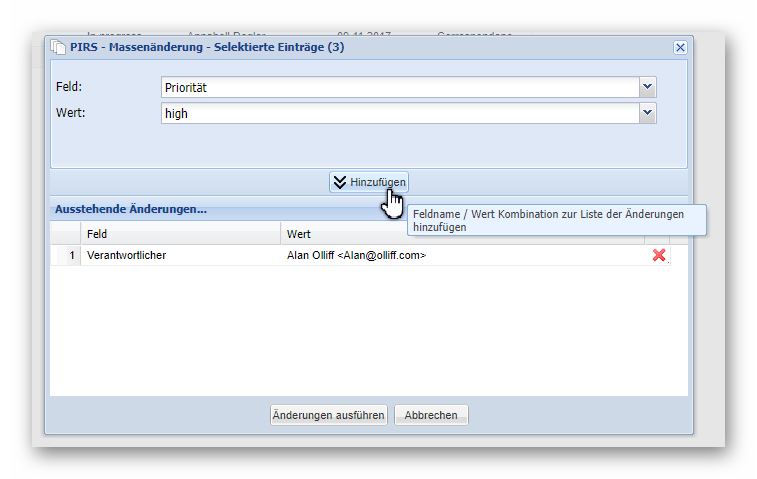757x479 pixels.
Task: Click into the Wert field showing high
Action: [x=400, y=113]
